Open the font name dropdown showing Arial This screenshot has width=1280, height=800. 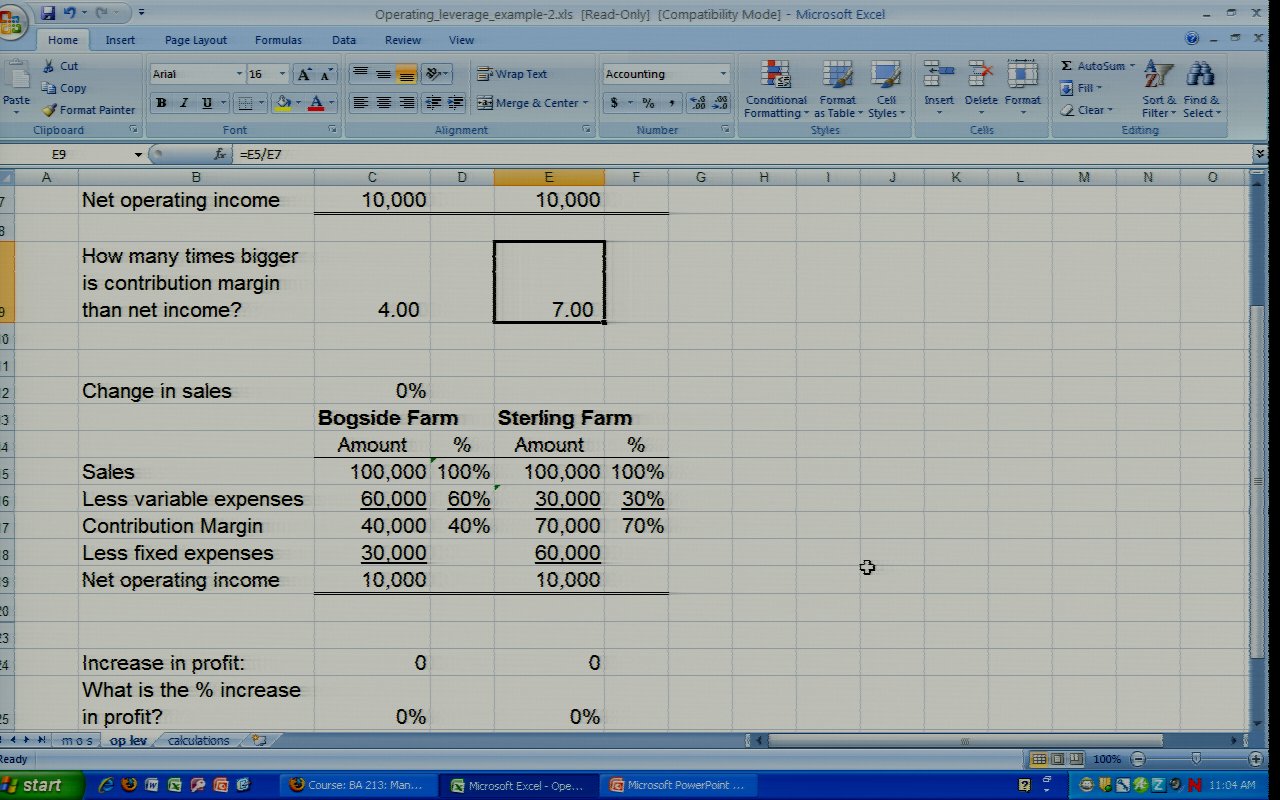coord(238,74)
